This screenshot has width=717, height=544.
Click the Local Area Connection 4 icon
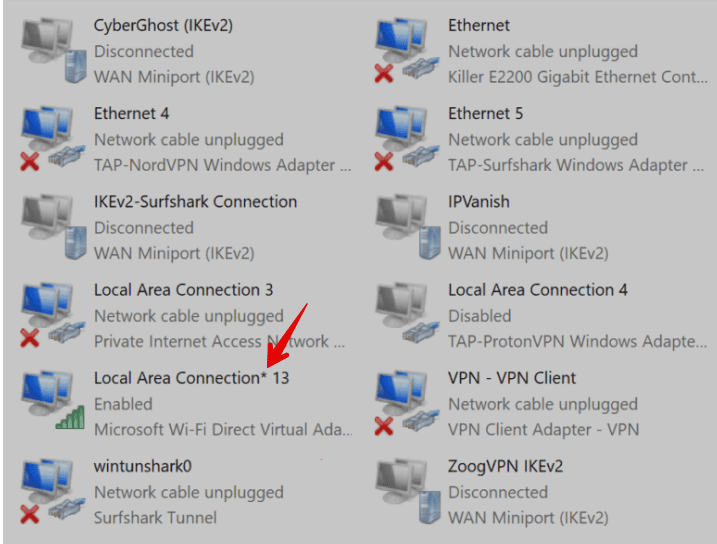(x=403, y=315)
